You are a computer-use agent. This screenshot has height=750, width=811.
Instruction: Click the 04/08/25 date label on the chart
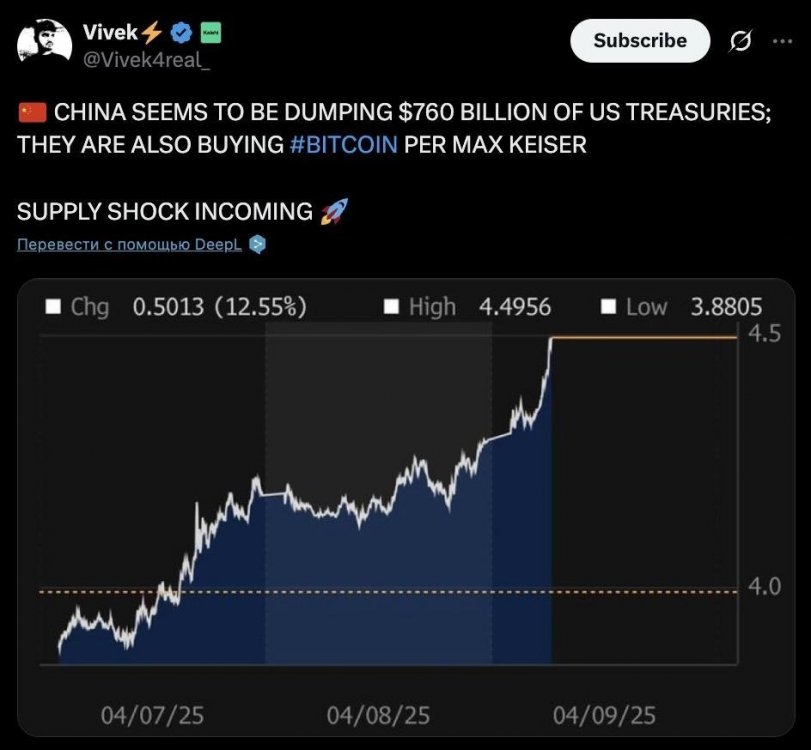click(x=378, y=714)
